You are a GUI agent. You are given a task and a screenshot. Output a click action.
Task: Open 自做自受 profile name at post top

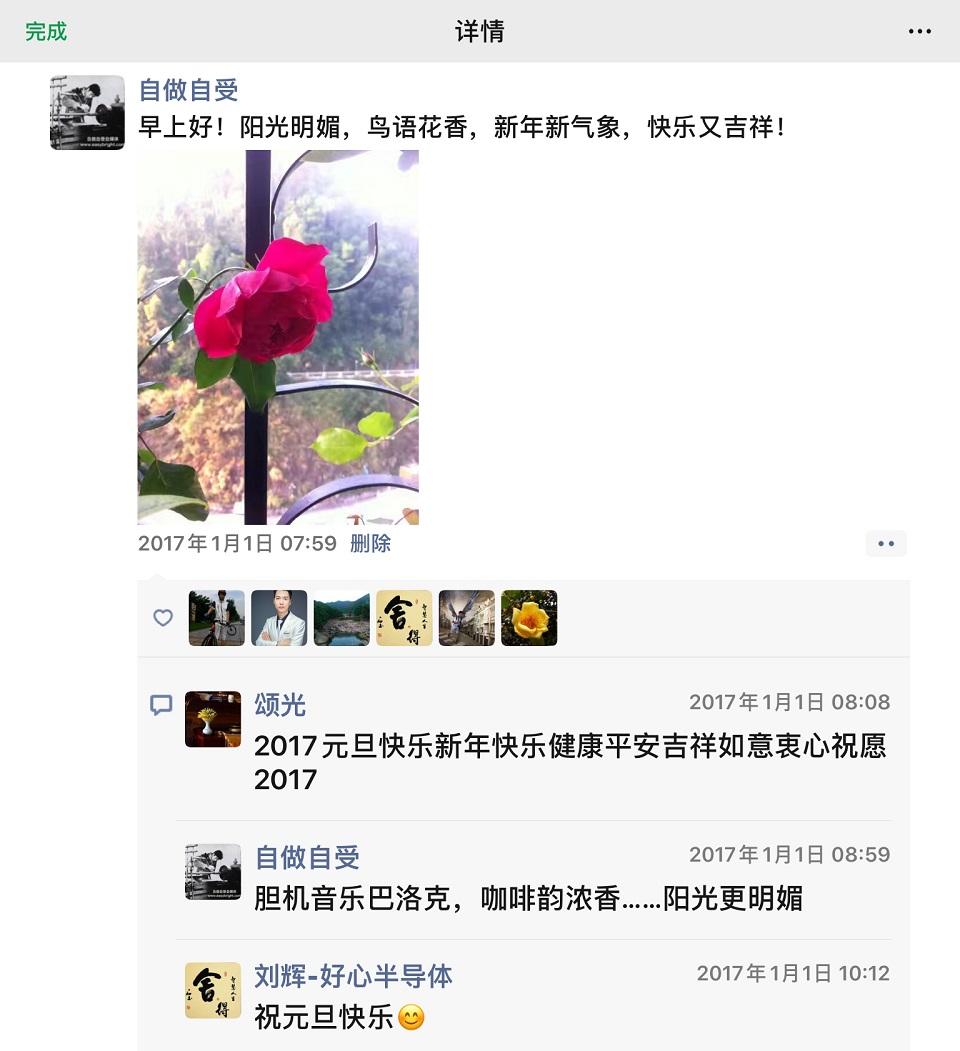click(188, 90)
